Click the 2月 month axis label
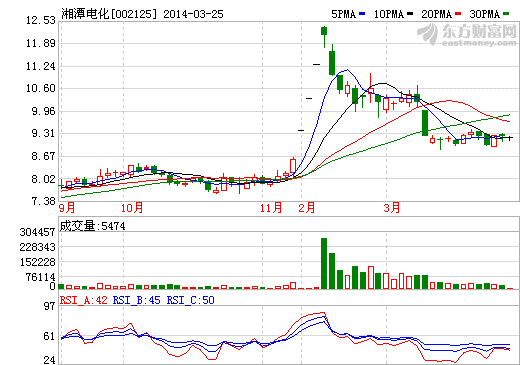The height and width of the screenshot is (365, 520). [x=307, y=208]
